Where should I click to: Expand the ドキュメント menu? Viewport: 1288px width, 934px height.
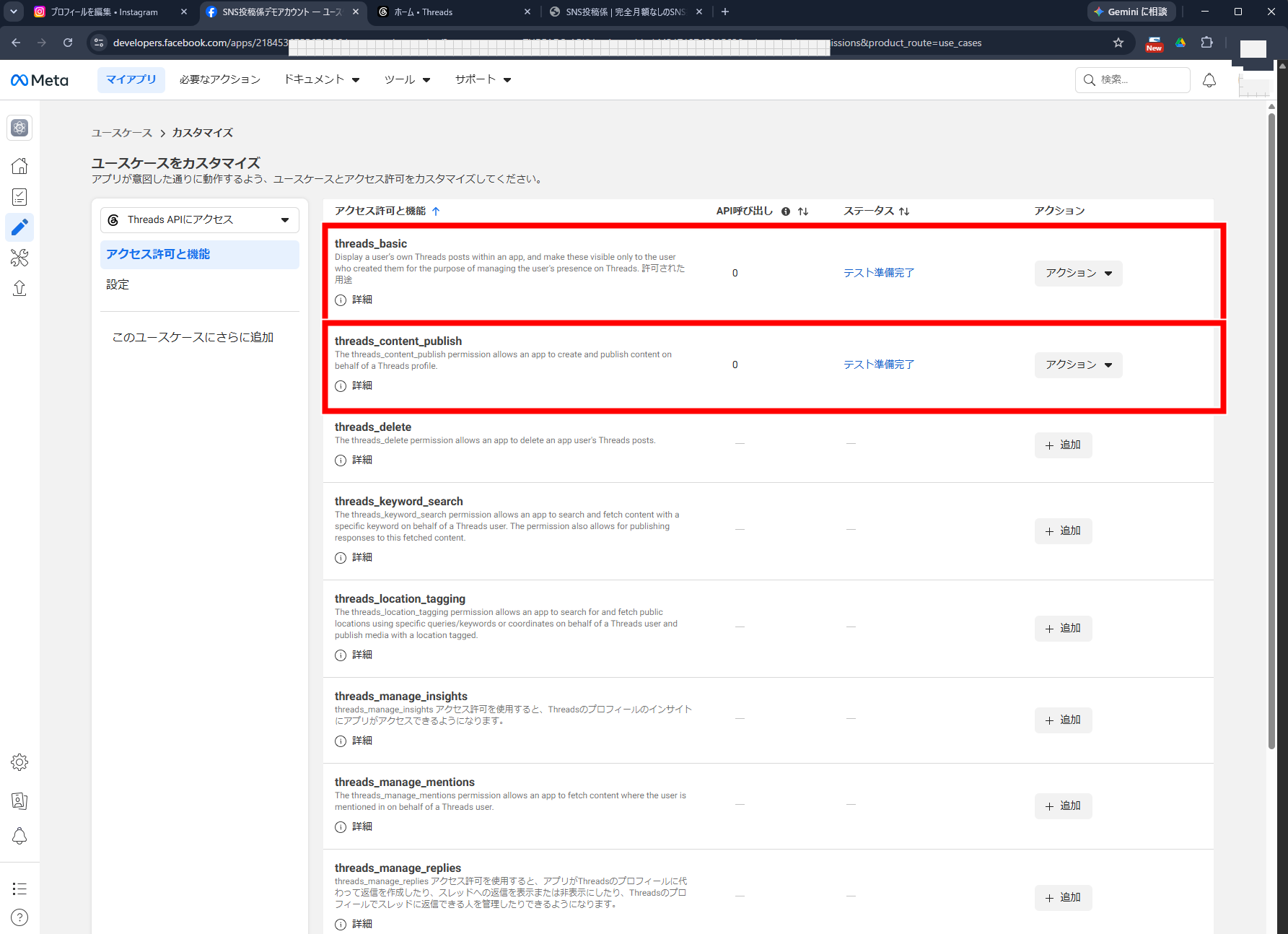(321, 79)
